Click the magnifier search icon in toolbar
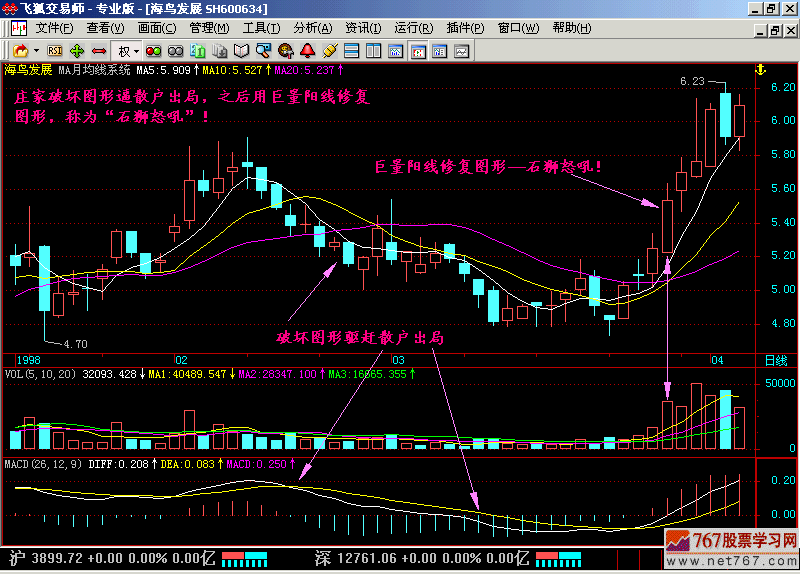 coord(263,50)
